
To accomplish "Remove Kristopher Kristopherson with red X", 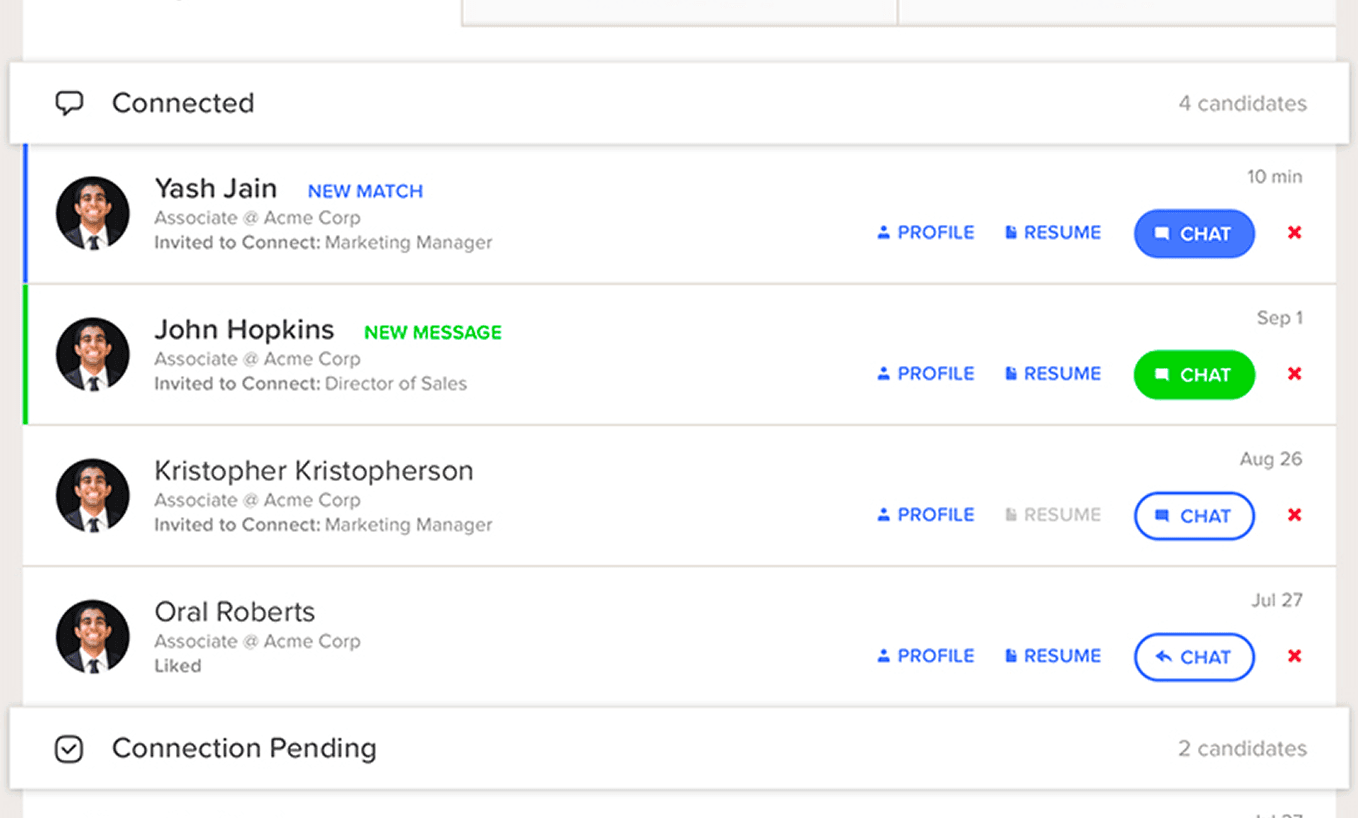I will [1294, 515].
